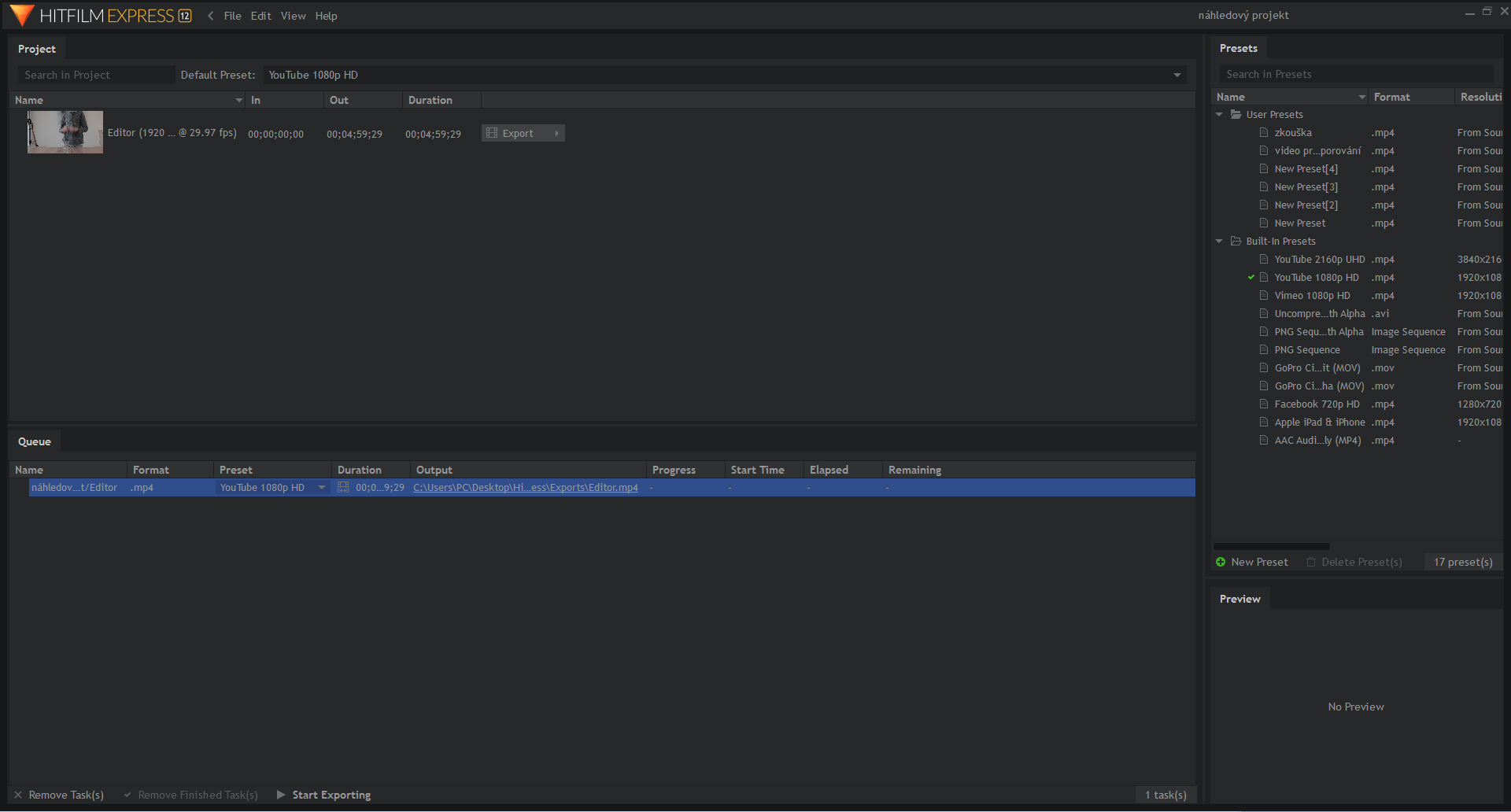Viewport: 1511px width, 812px height.
Task: Click the HitFilm Express logo icon
Action: [x=22, y=15]
